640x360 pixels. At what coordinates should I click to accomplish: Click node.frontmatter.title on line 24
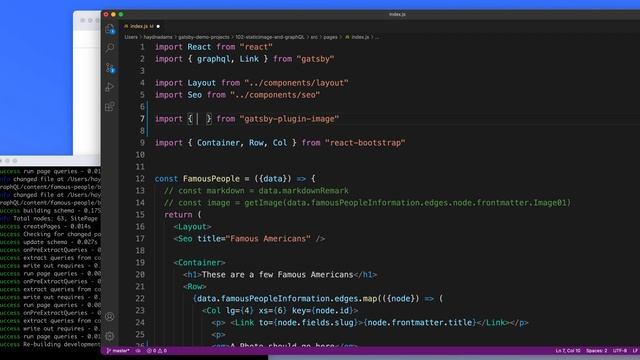point(420,323)
